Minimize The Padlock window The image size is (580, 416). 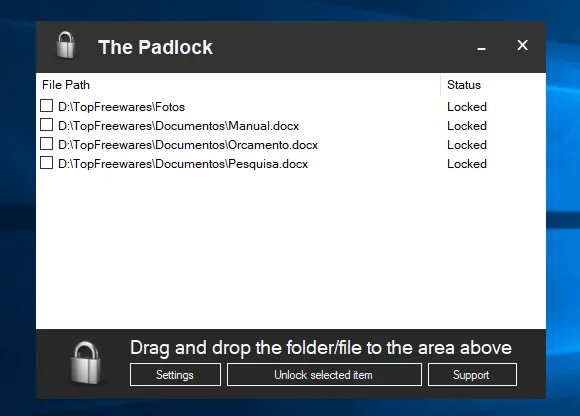point(481,48)
